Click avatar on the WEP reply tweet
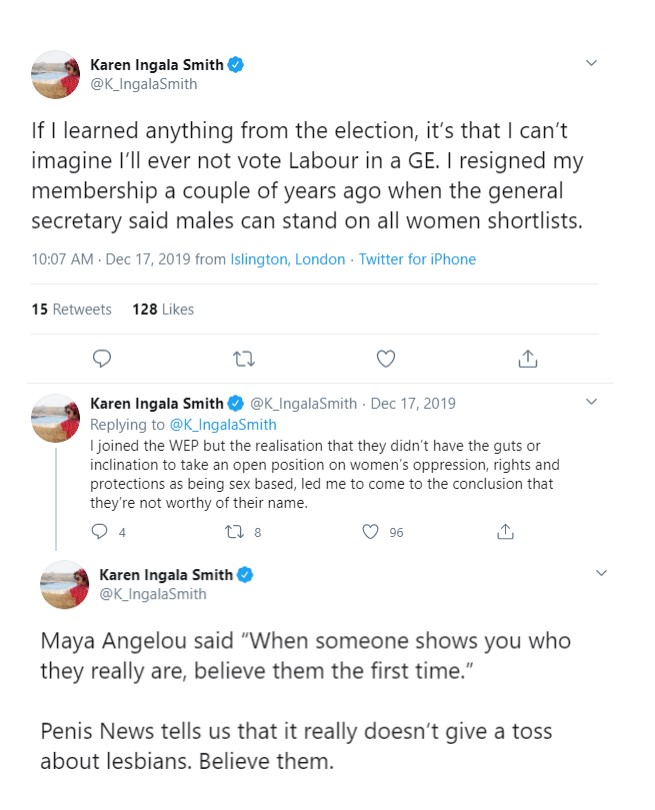This screenshot has width=655, height=810. (56, 416)
